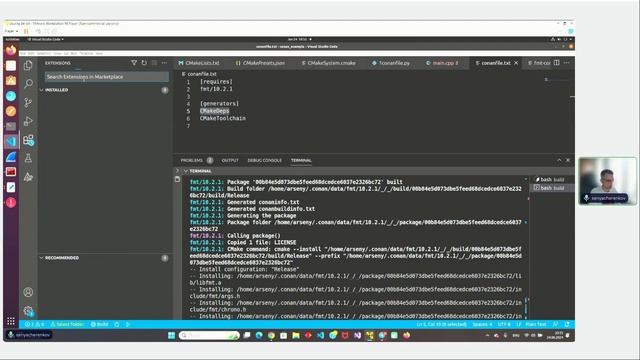640x360 pixels.
Task: Open the Chrome icon in the Windows taskbar
Action: [271, 335]
